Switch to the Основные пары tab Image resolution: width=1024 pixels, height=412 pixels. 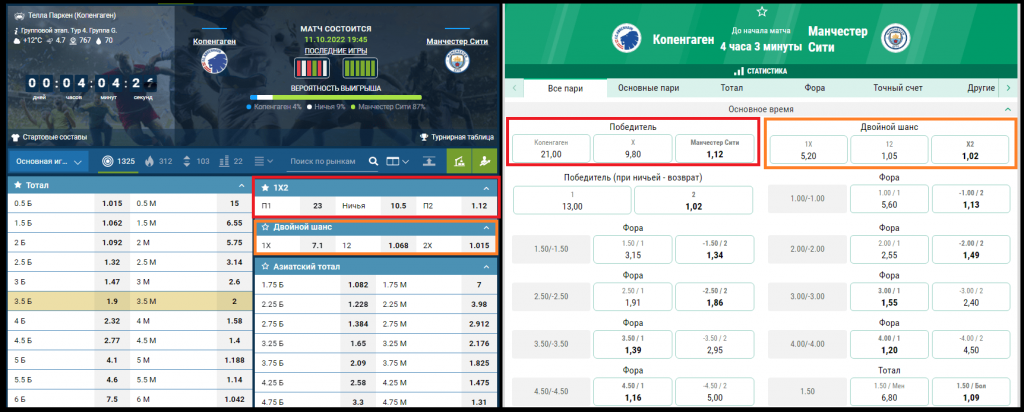(x=648, y=88)
